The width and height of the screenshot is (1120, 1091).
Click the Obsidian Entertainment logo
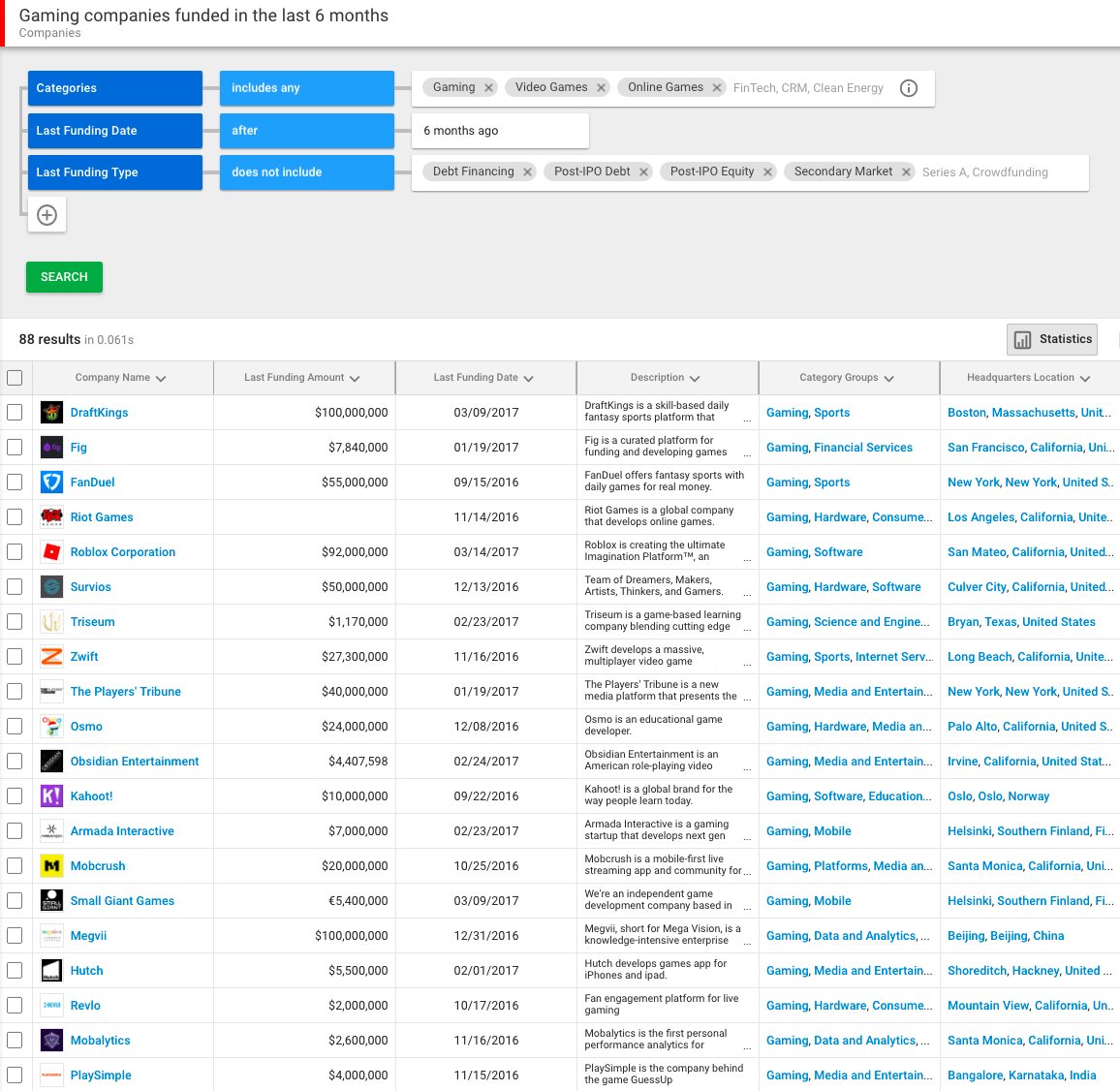point(51,762)
